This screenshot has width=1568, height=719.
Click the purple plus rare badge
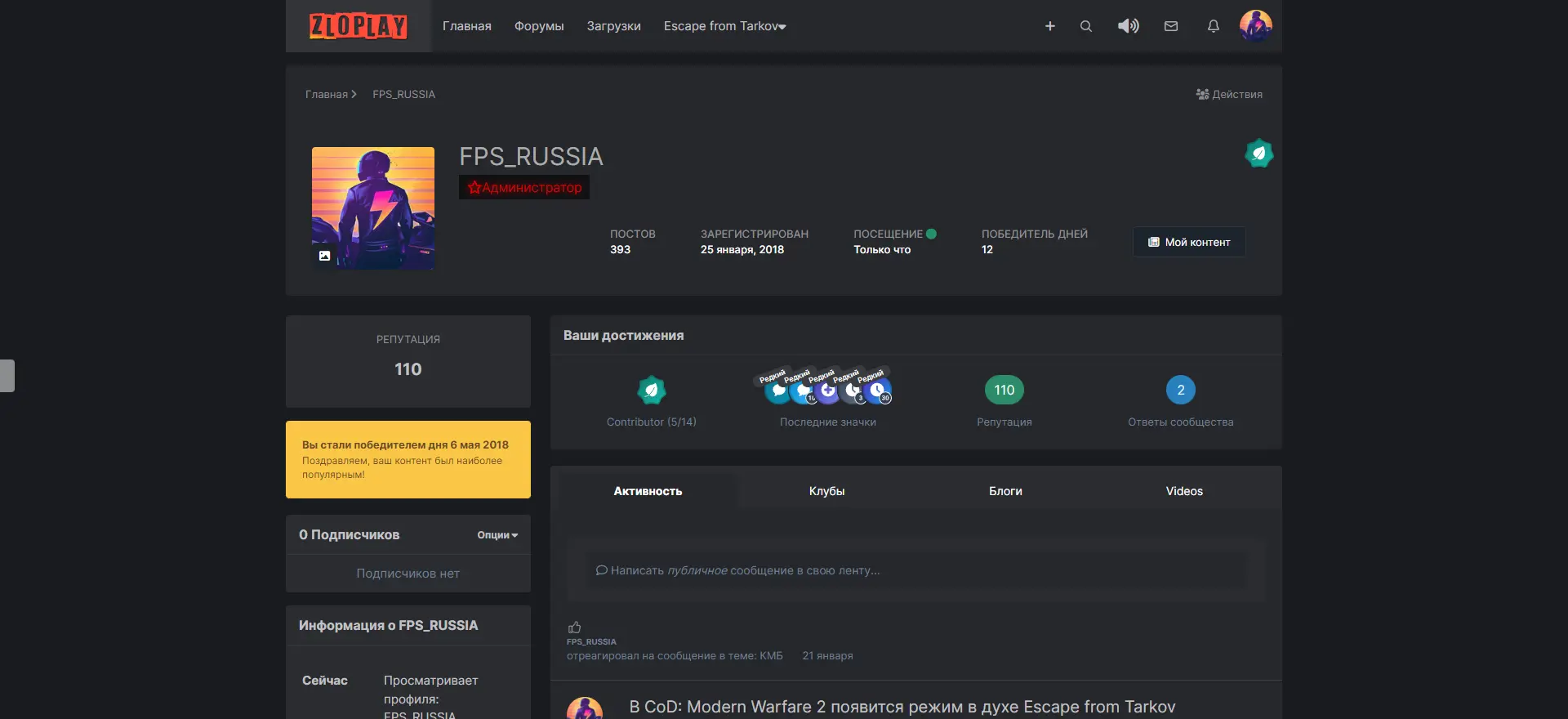[828, 391]
